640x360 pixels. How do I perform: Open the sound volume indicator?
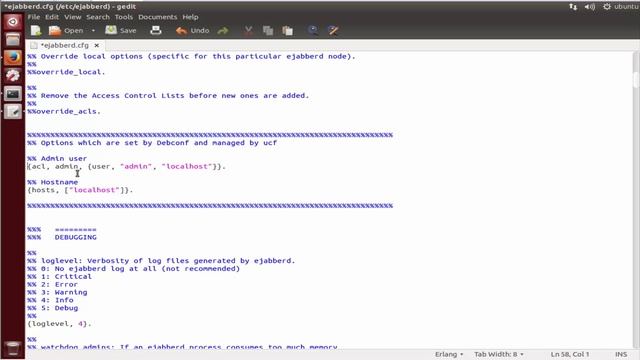[589, 7]
